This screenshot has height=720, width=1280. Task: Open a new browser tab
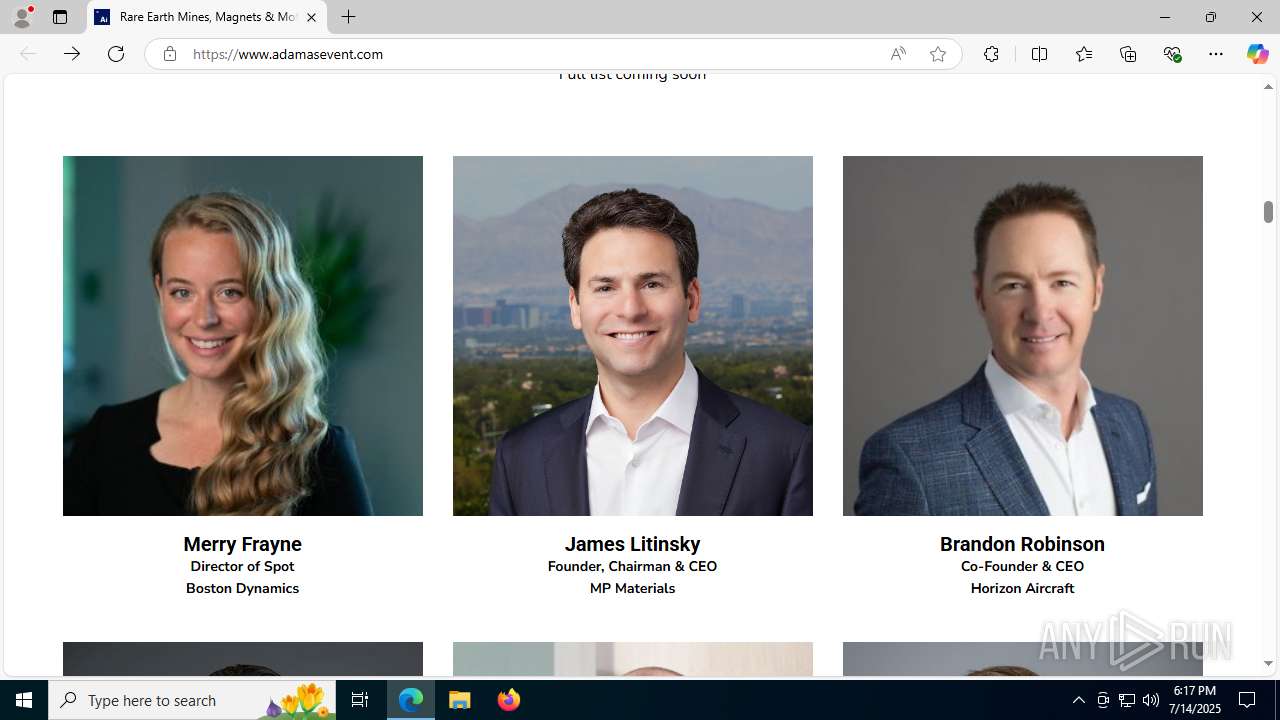click(x=349, y=17)
